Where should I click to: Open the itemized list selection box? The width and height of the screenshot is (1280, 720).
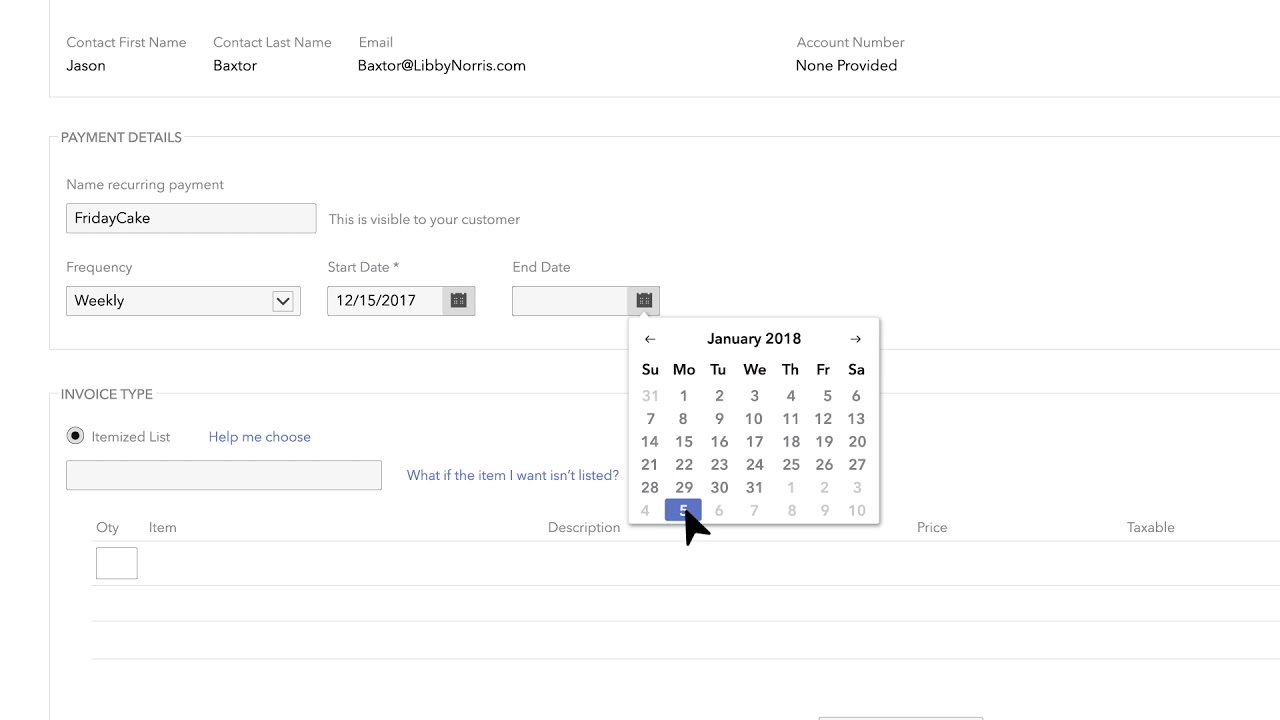(x=223, y=475)
